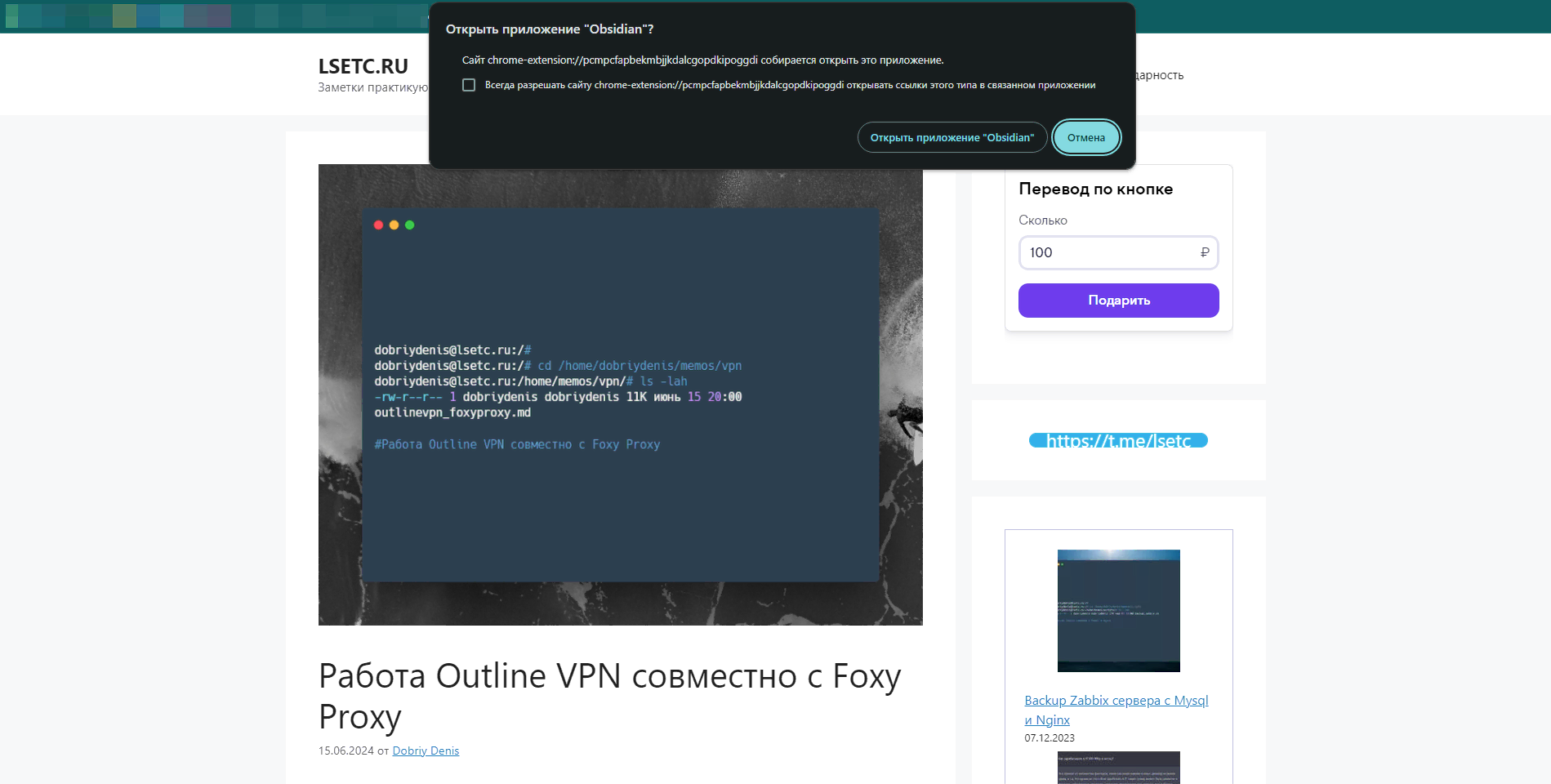Click the ruble currency sign in amount field
Image resolution: width=1551 pixels, height=784 pixels.
(x=1204, y=252)
